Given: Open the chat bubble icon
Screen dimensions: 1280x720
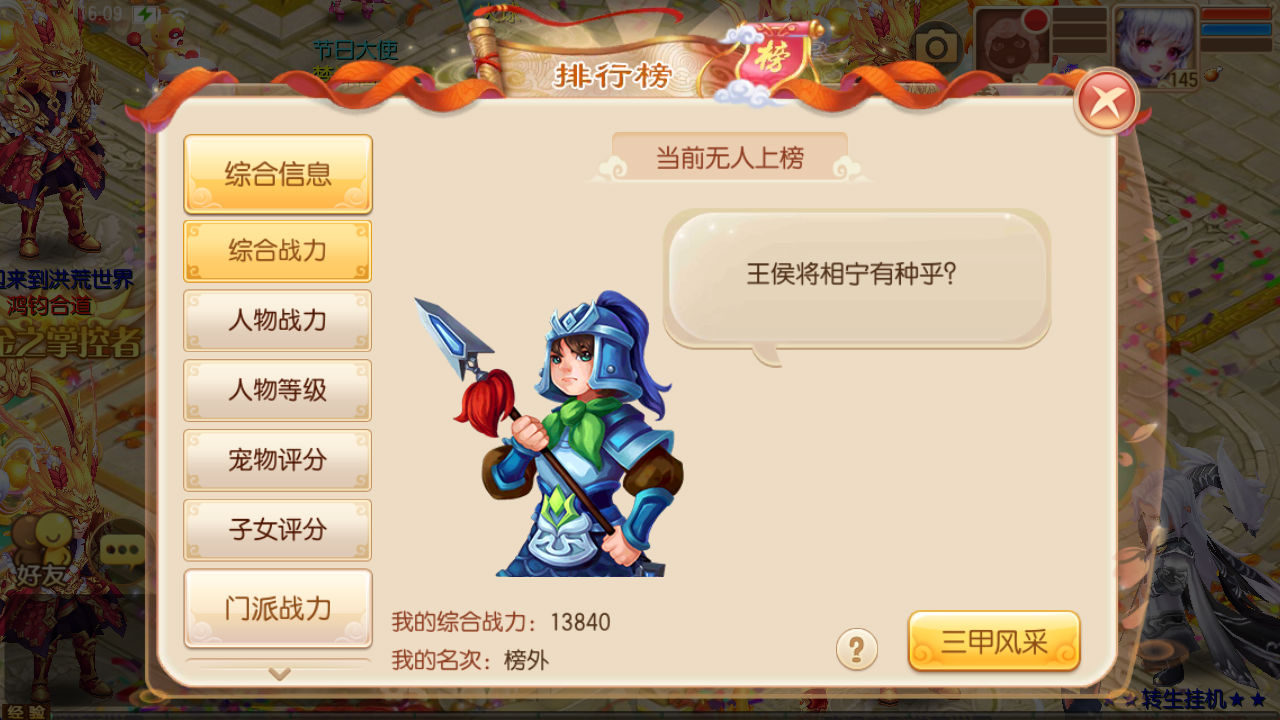Looking at the screenshot, I should [124, 550].
